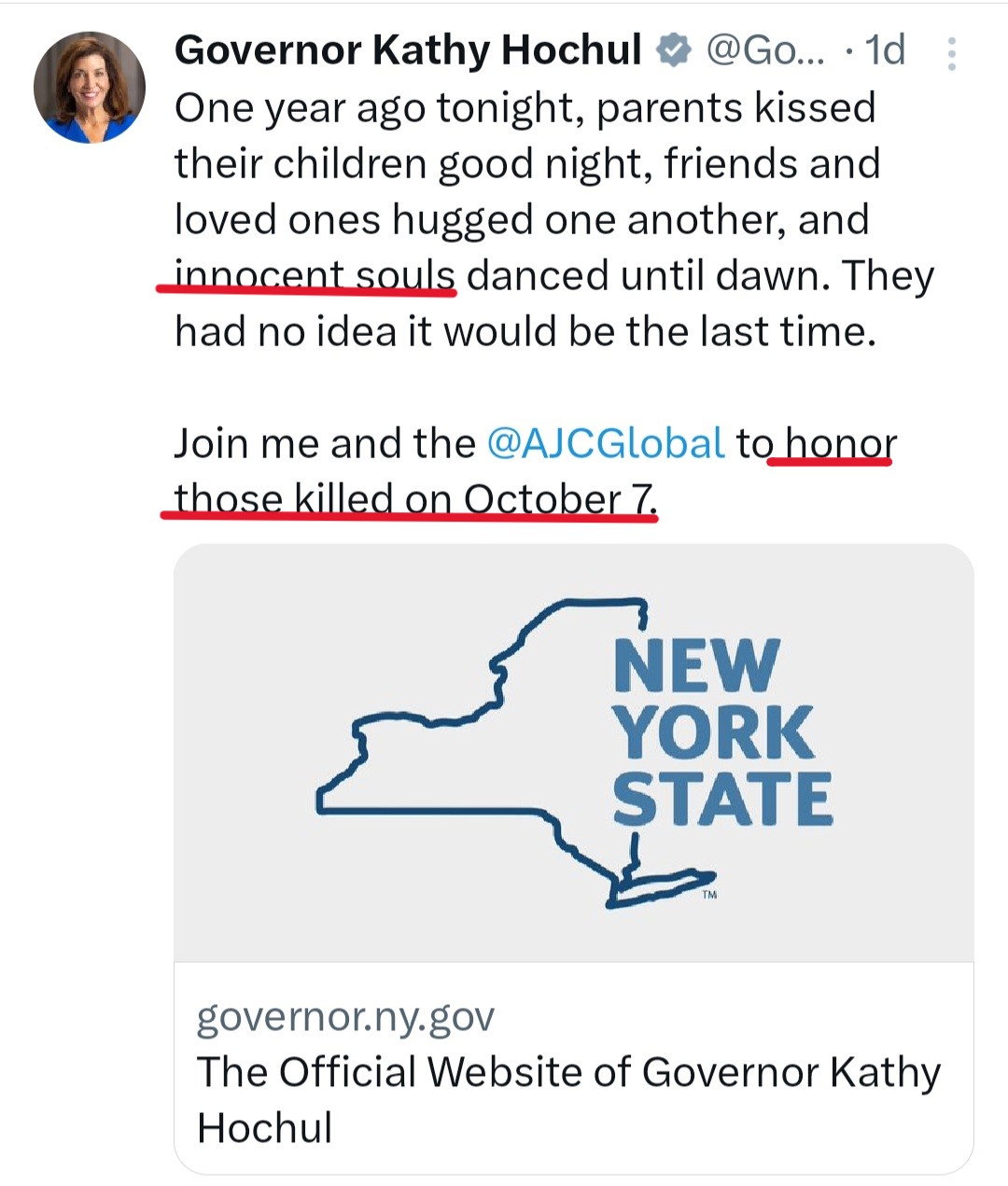
Task: Click the TM trademark mark on logo
Action: point(709,895)
